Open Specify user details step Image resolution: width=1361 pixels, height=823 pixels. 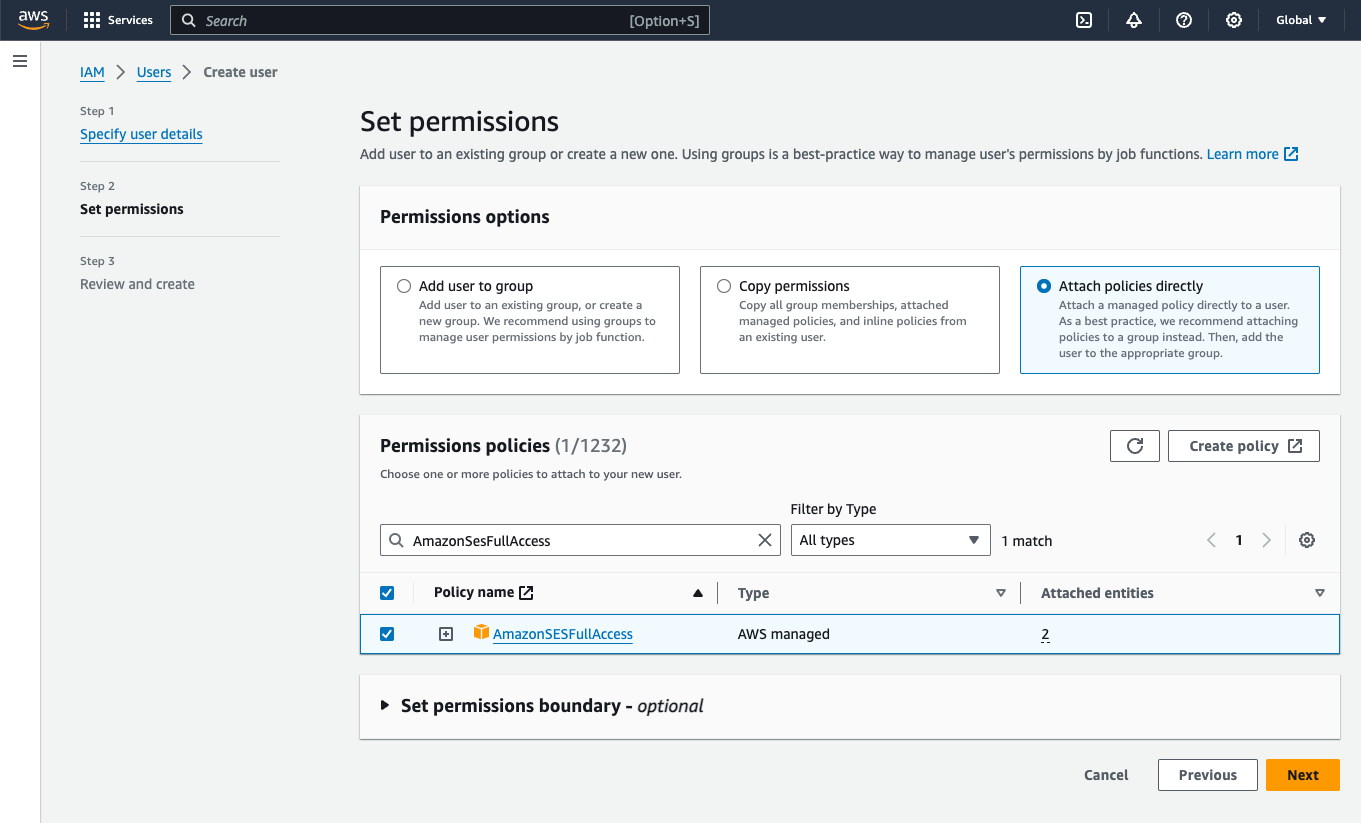[141, 134]
